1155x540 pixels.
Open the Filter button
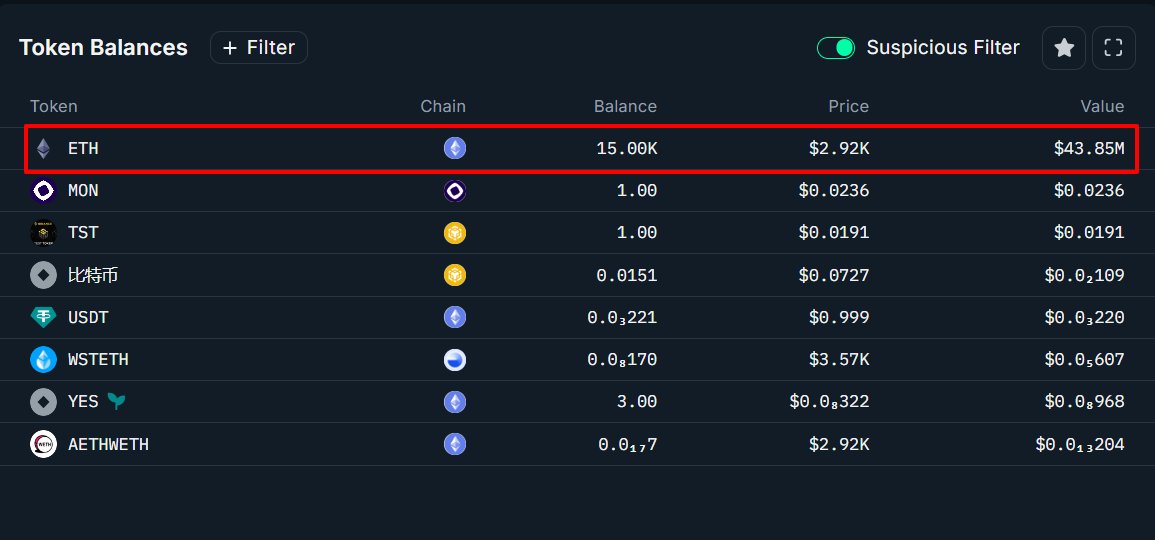(x=259, y=48)
